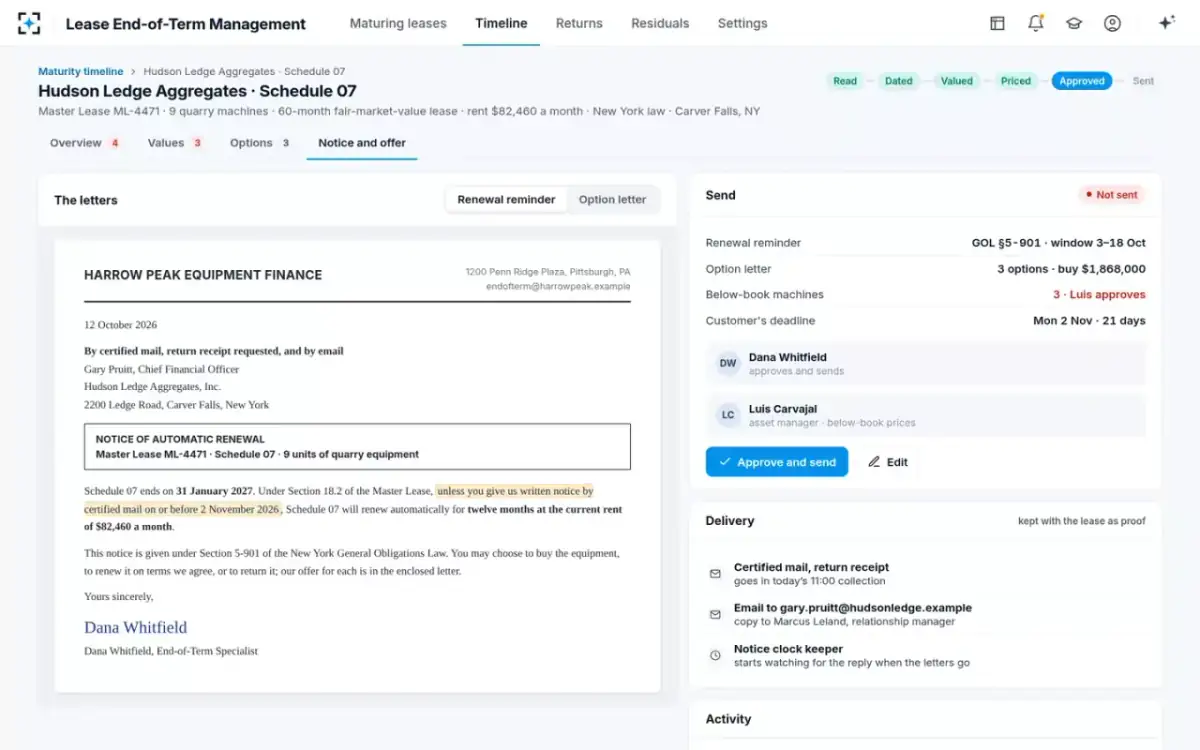Image resolution: width=1200 pixels, height=750 pixels.
Task: Open the Returns tab
Action: click(579, 23)
